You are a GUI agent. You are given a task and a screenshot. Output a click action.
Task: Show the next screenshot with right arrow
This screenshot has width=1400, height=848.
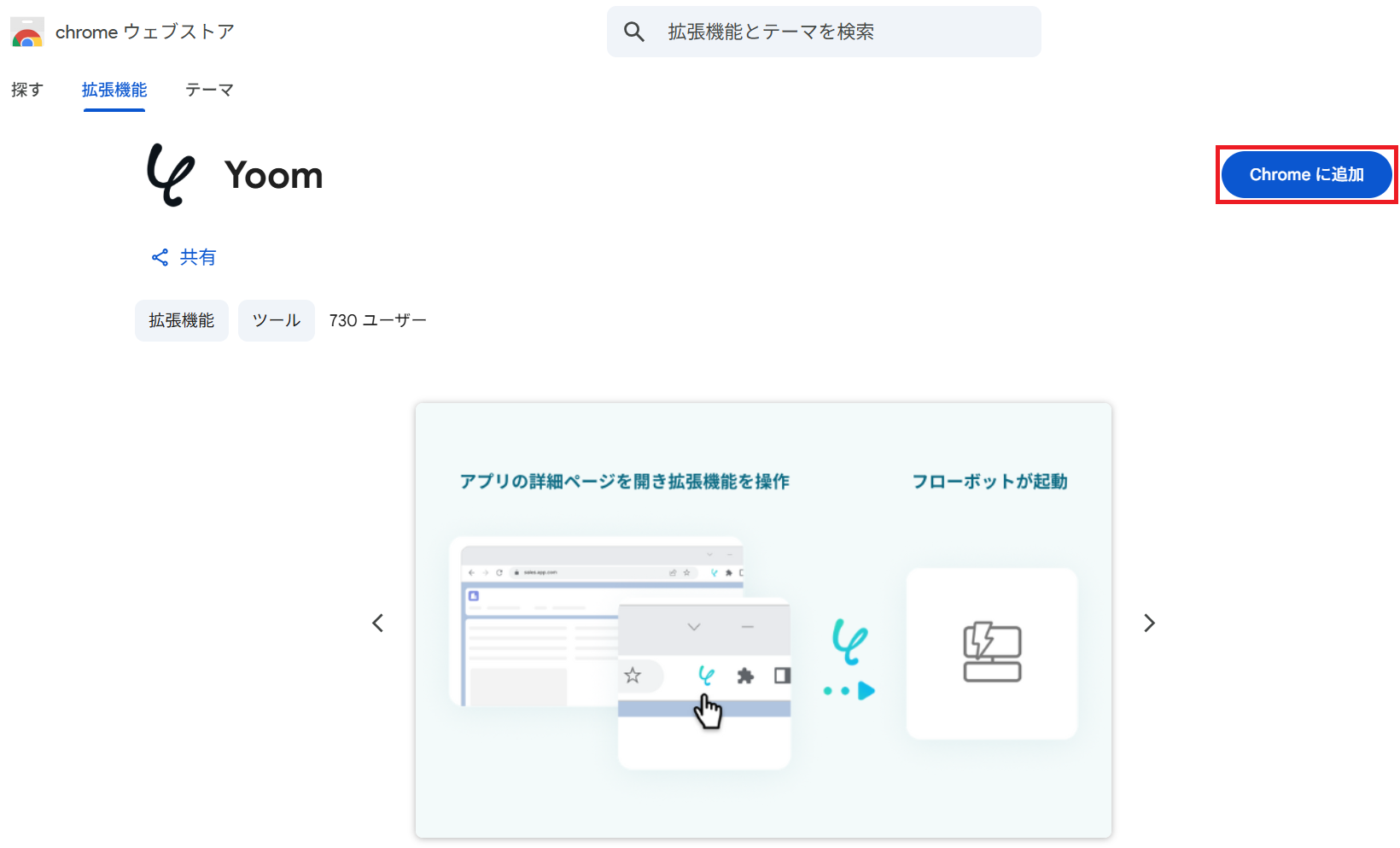1149,623
